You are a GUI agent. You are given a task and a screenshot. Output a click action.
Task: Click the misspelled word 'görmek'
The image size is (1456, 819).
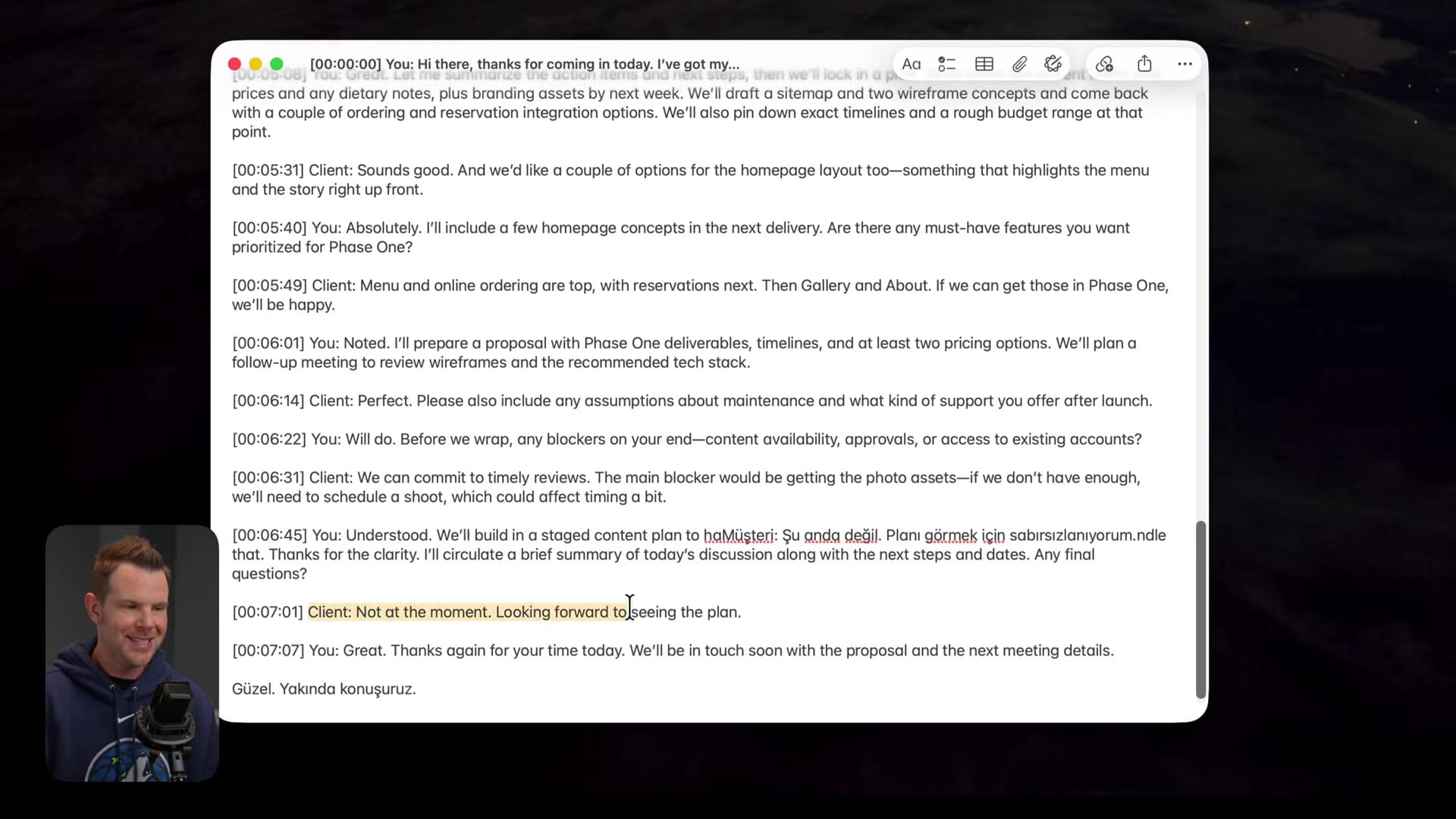[x=950, y=535]
